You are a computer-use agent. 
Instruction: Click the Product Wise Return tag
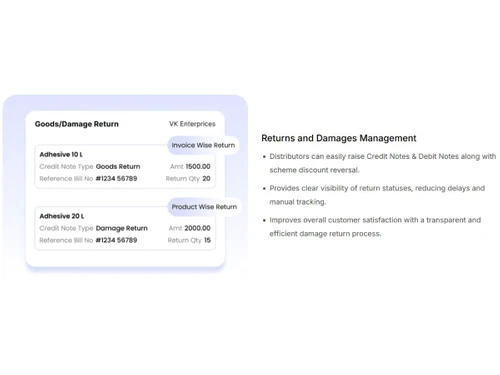click(204, 207)
